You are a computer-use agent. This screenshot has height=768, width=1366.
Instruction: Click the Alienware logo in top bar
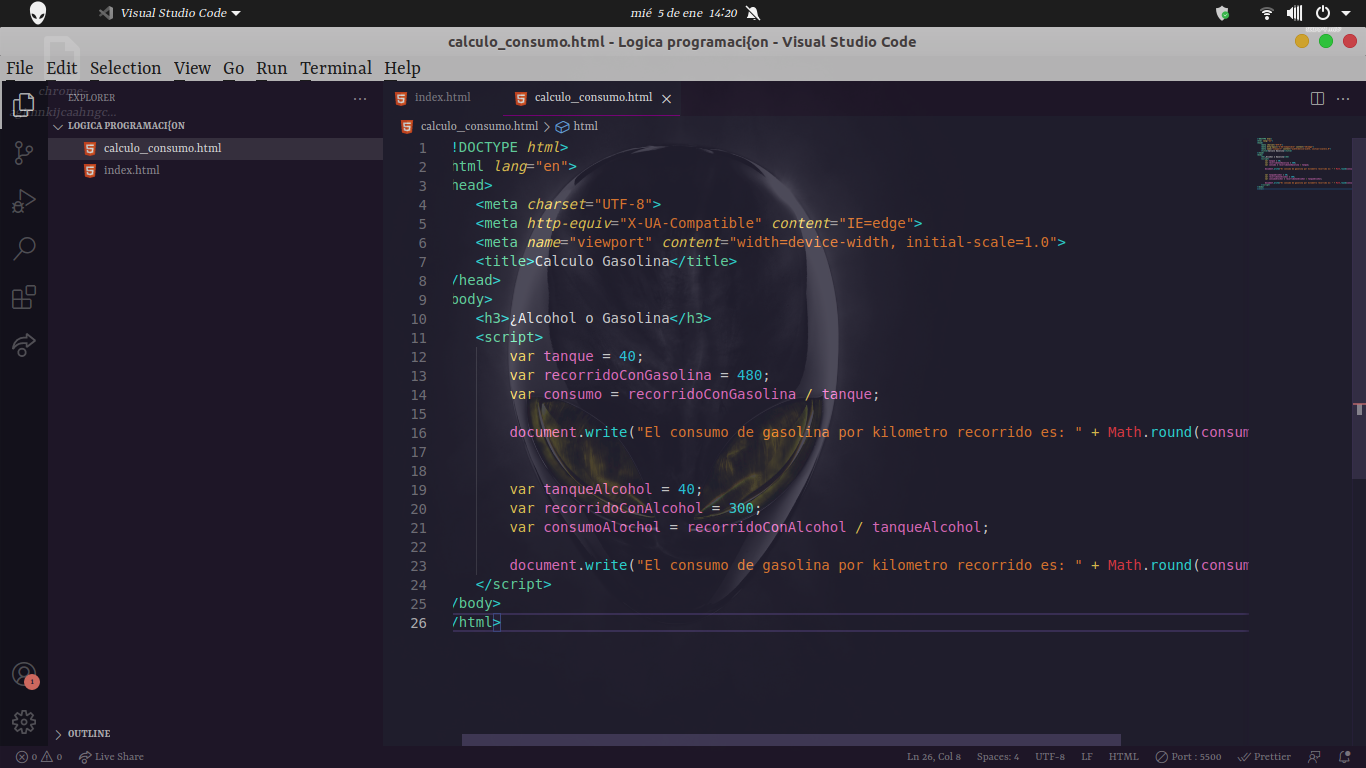(38, 13)
